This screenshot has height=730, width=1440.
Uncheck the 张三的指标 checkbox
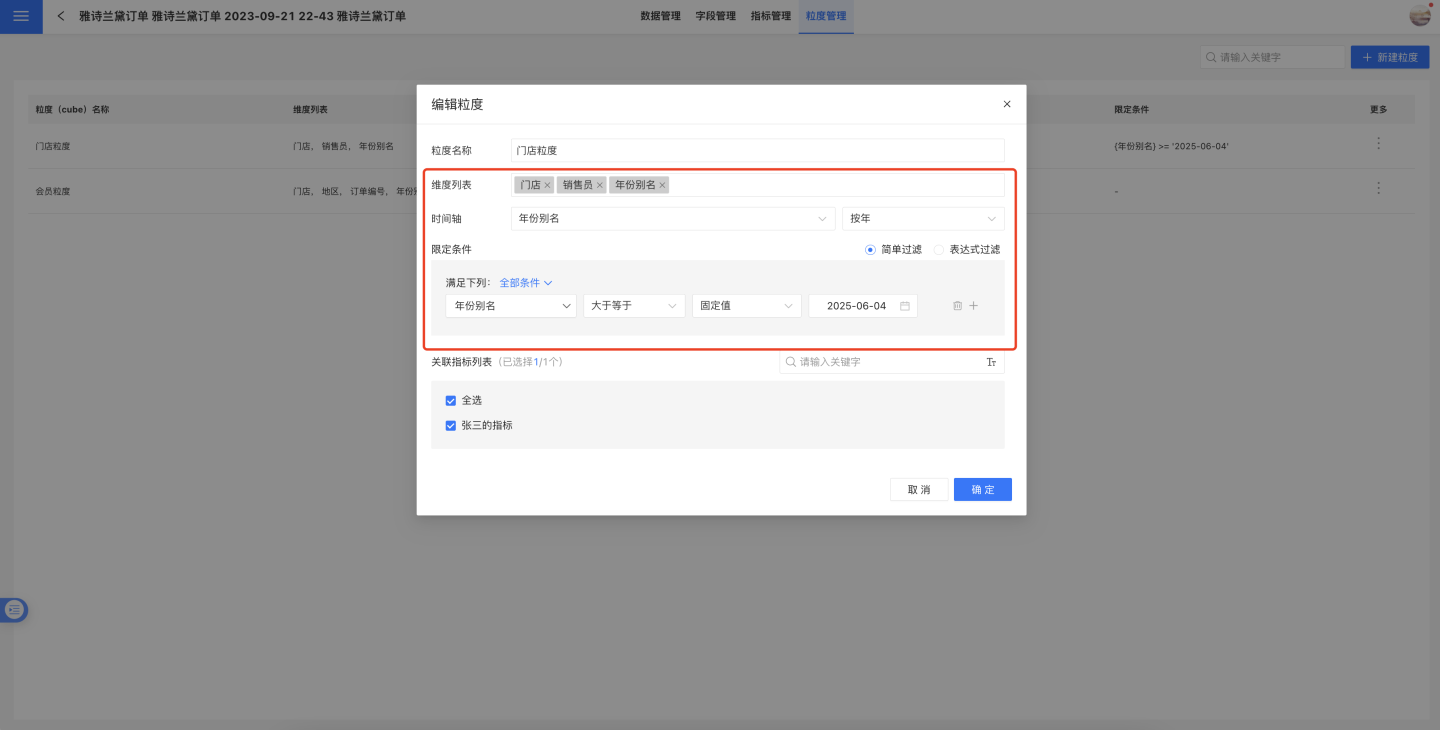450,425
